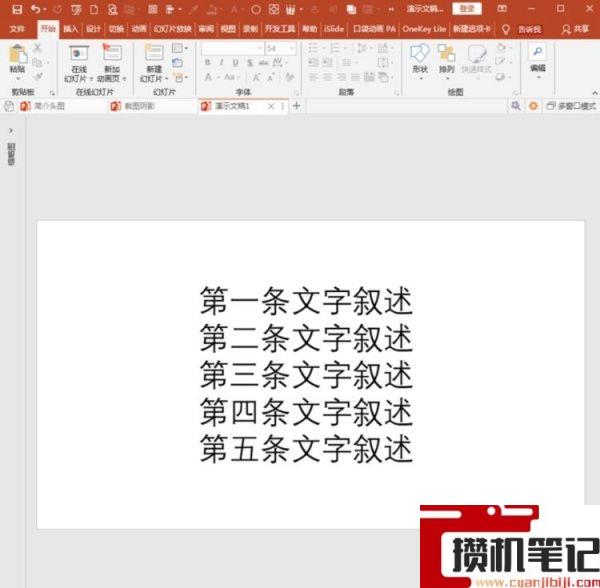Switch to the 动画 Animations tab
600x588 pixels.
[x=139, y=29]
